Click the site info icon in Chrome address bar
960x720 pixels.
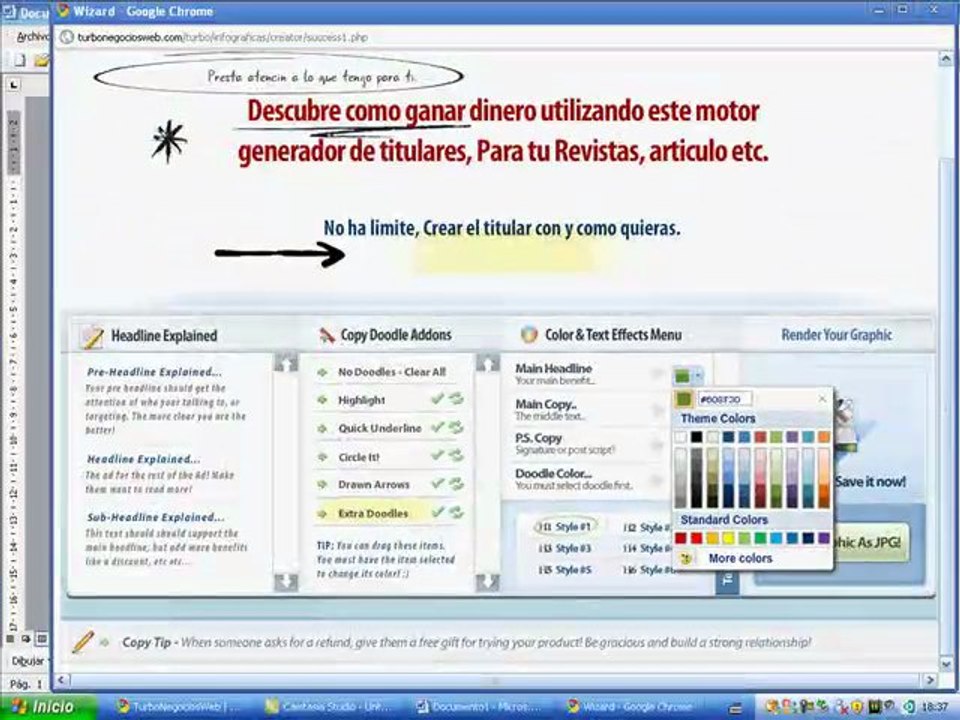coord(66,37)
